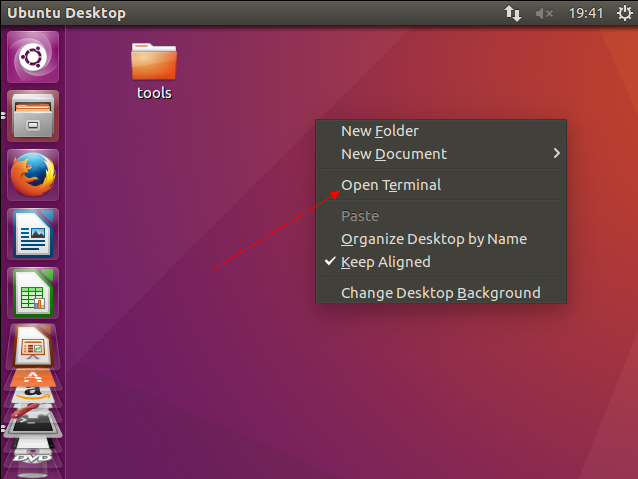Open the muted sound volume indicator
The image size is (638, 479).
(544, 13)
